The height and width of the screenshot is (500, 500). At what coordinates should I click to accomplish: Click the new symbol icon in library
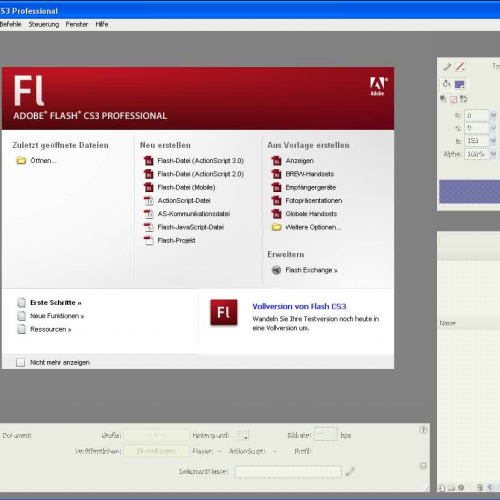click(441, 488)
